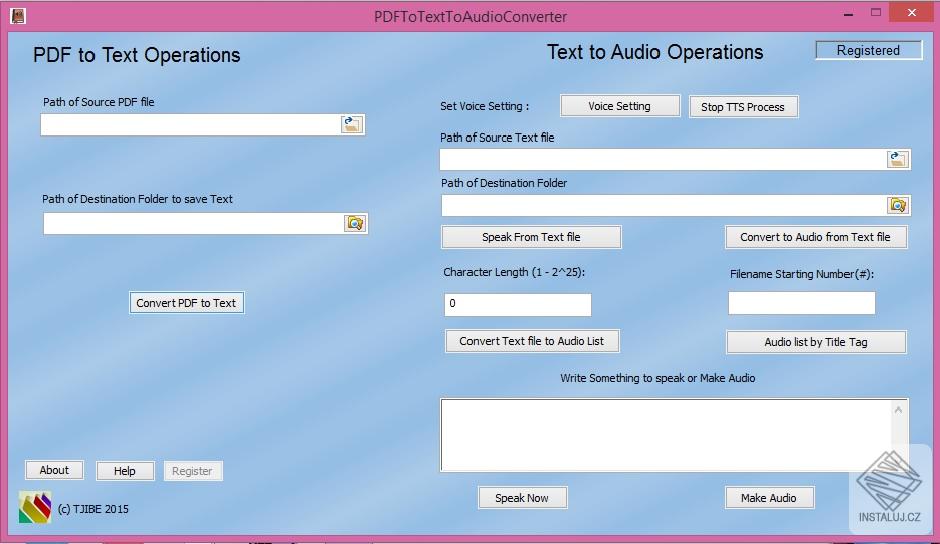Click the greyed Register button
Image resolution: width=940 pixels, height=544 pixels.
192,471
